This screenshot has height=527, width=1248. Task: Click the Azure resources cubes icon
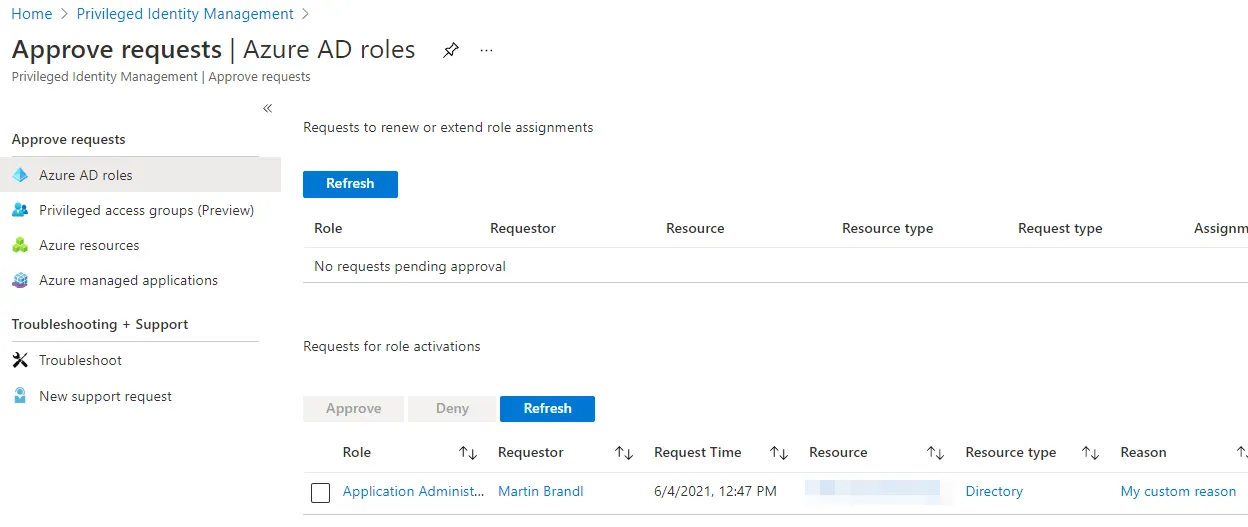pos(20,245)
